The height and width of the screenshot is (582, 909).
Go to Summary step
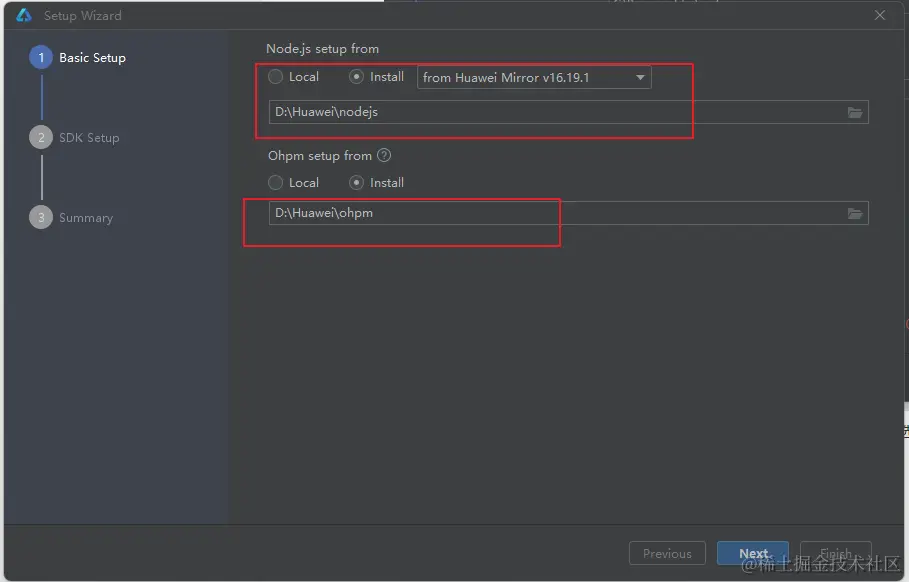click(x=71, y=217)
